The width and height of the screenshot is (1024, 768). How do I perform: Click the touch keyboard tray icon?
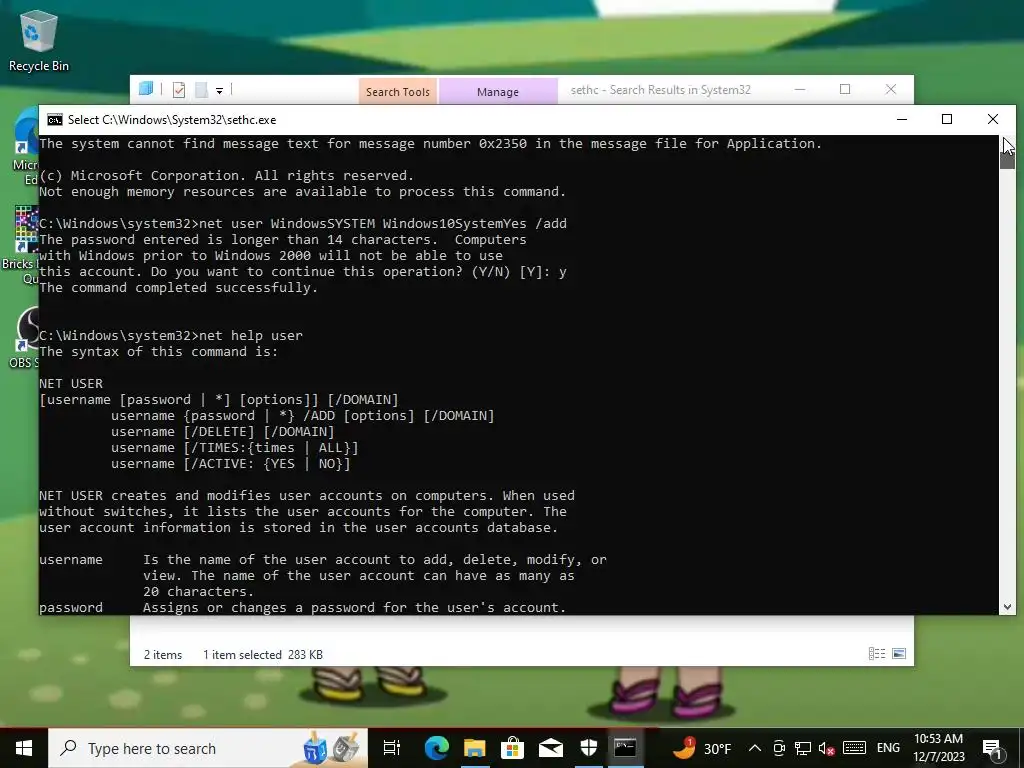point(854,748)
